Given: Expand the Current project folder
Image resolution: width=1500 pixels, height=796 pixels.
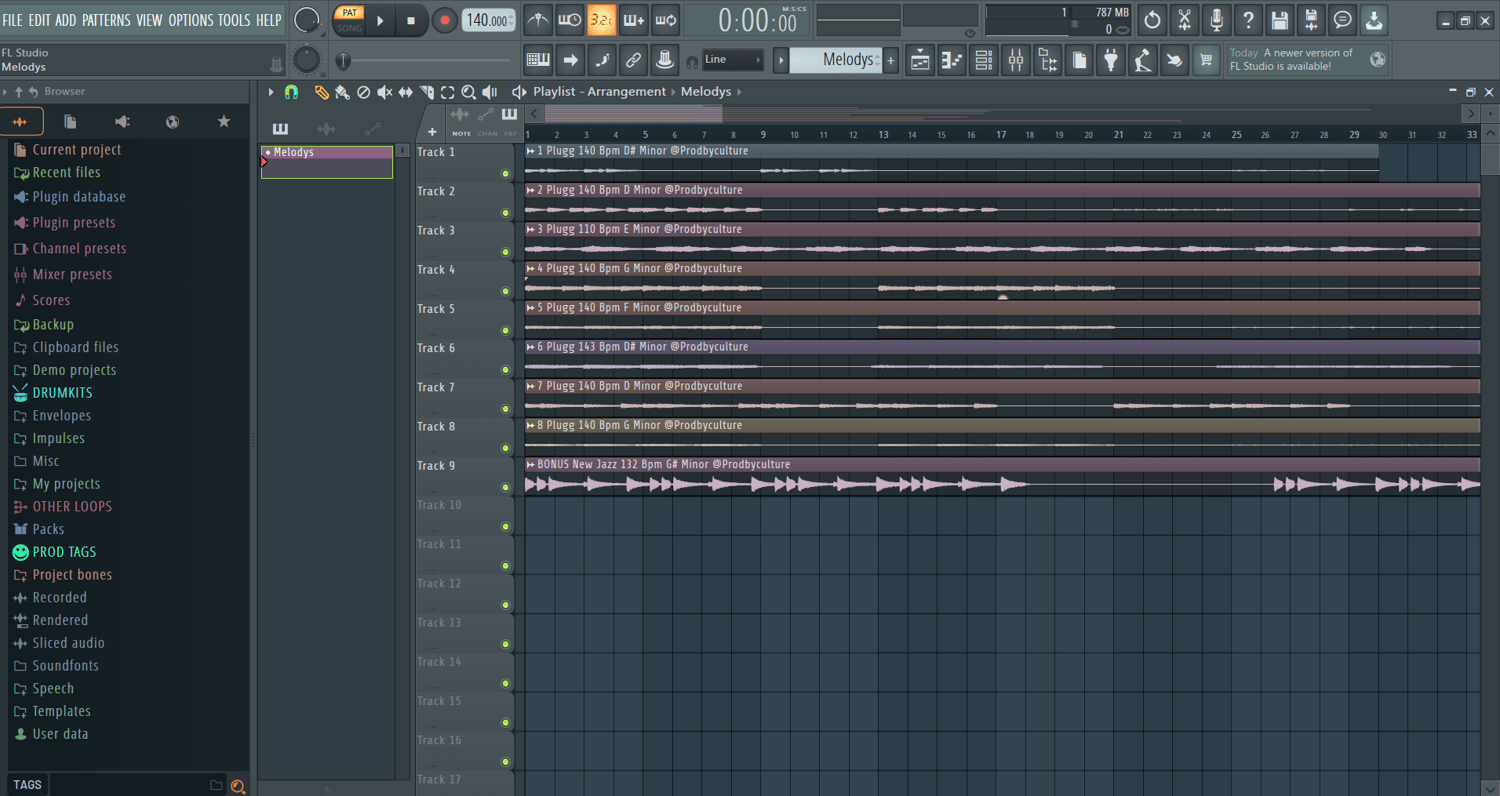Looking at the screenshot, I should click(77, 150).
